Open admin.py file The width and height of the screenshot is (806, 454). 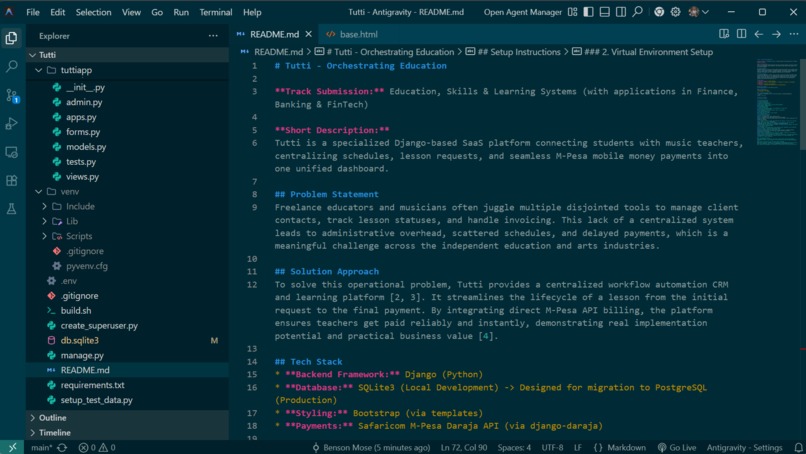coord(127,102)
